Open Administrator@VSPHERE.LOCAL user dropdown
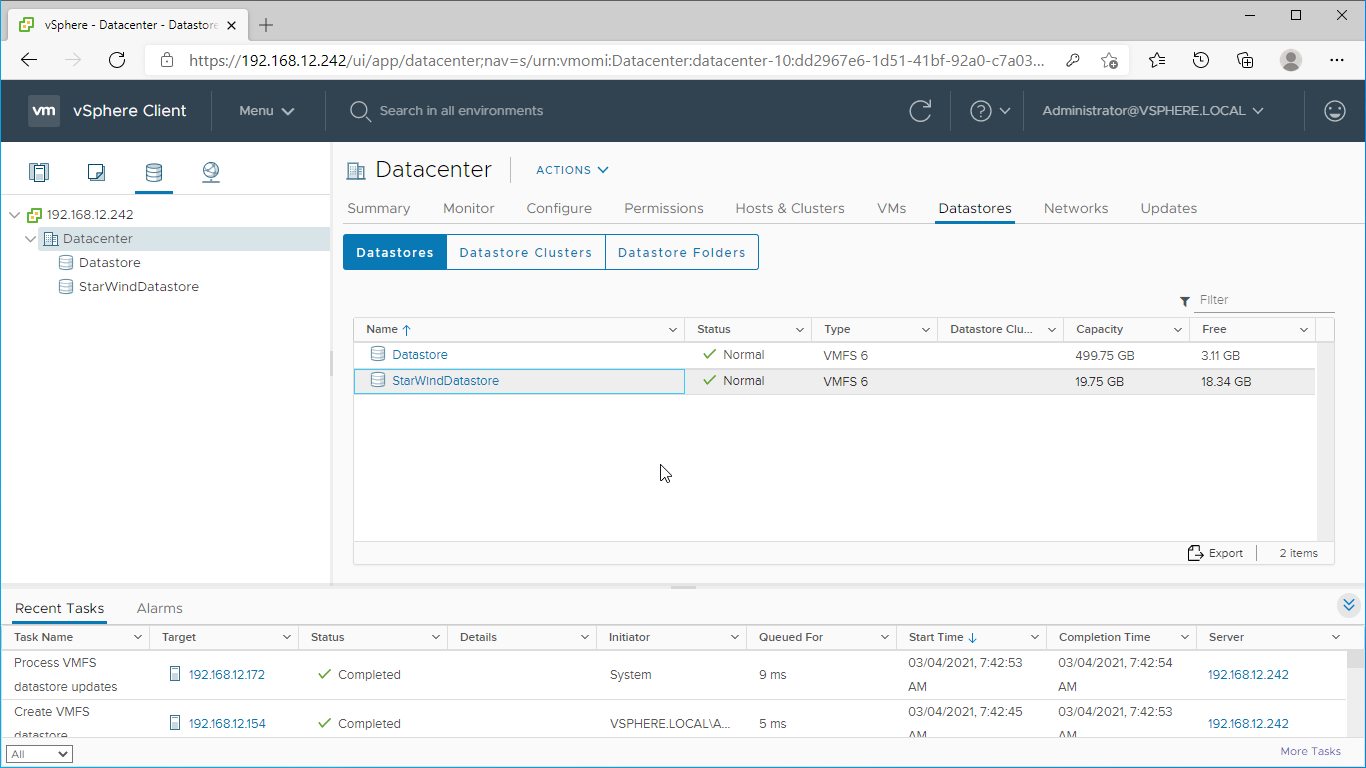Image resolution: width=1366 pixels, height=768 pixels. (x=1153, y=111)
